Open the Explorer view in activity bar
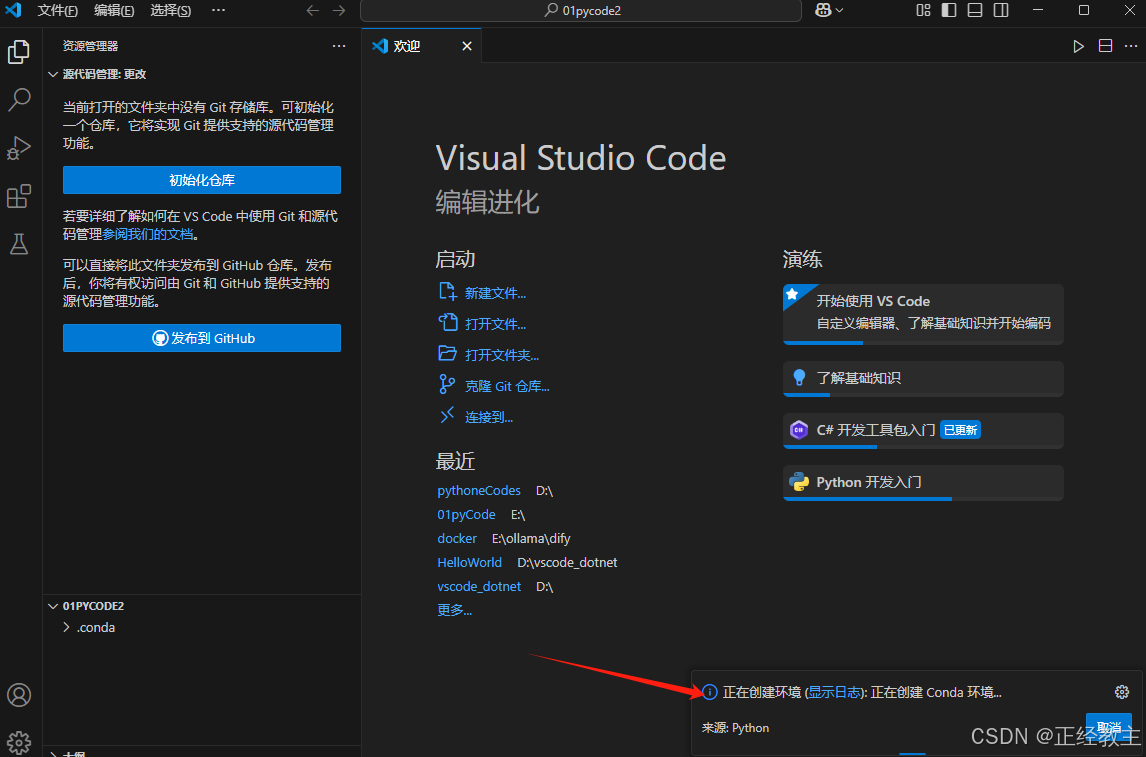This screenshot has height=757, width=1146. tap(19, 52)
